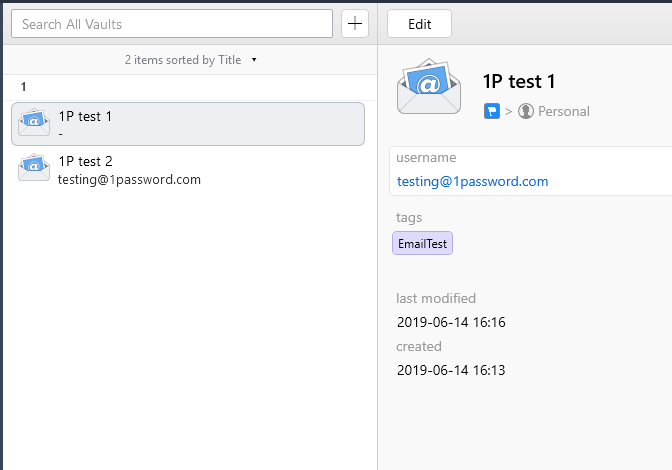Screen dimensions: 672x470
Task: Click the Edit button
Action: pyautogui.click(x=419, y=24)
